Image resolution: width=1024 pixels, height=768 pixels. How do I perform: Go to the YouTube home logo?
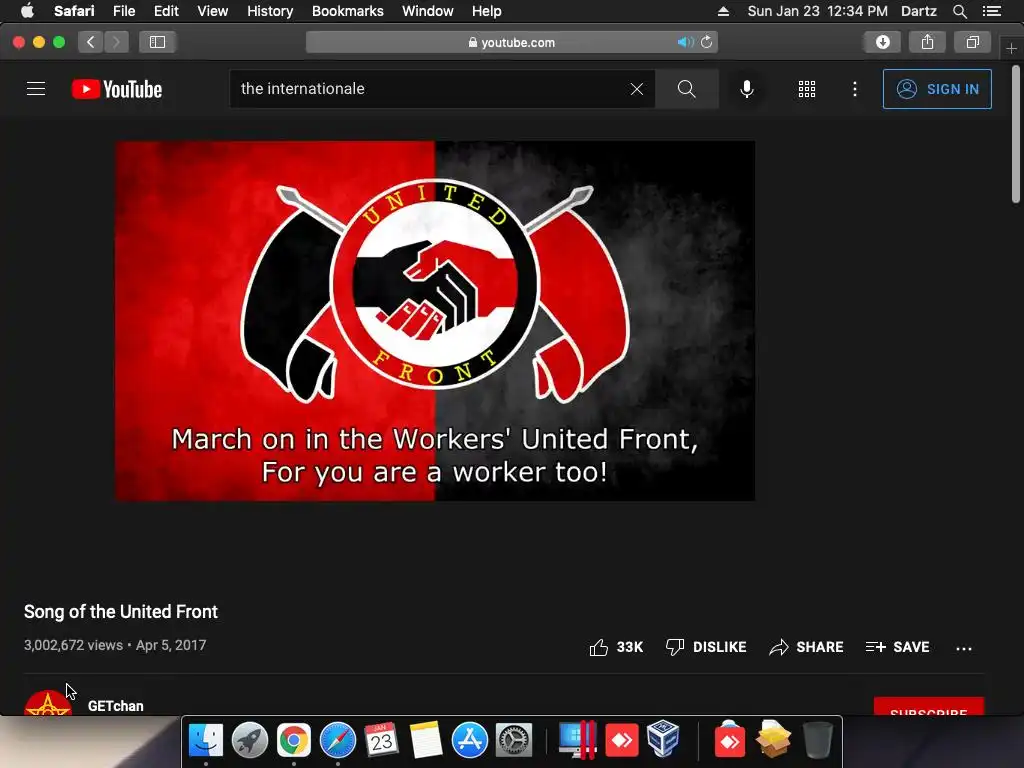click(117, 89)
